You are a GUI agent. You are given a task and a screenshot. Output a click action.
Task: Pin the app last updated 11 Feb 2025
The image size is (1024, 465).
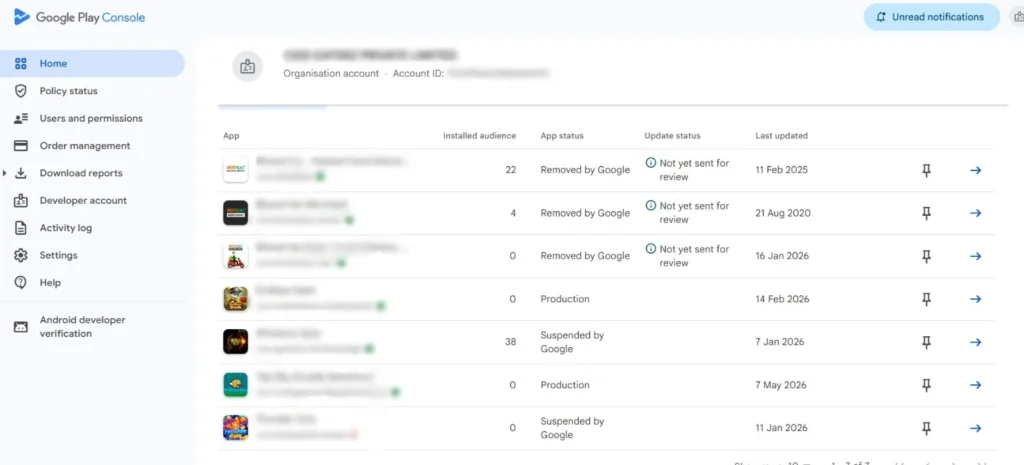[x=926, y=170]
